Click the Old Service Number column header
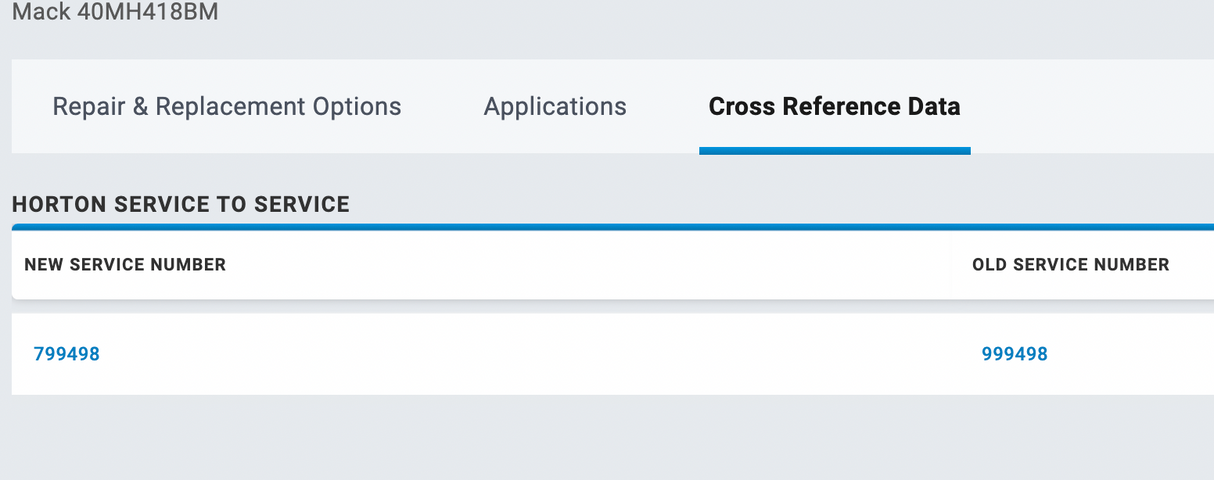The image size is (1214, 480). click(x=1070, y=265)
